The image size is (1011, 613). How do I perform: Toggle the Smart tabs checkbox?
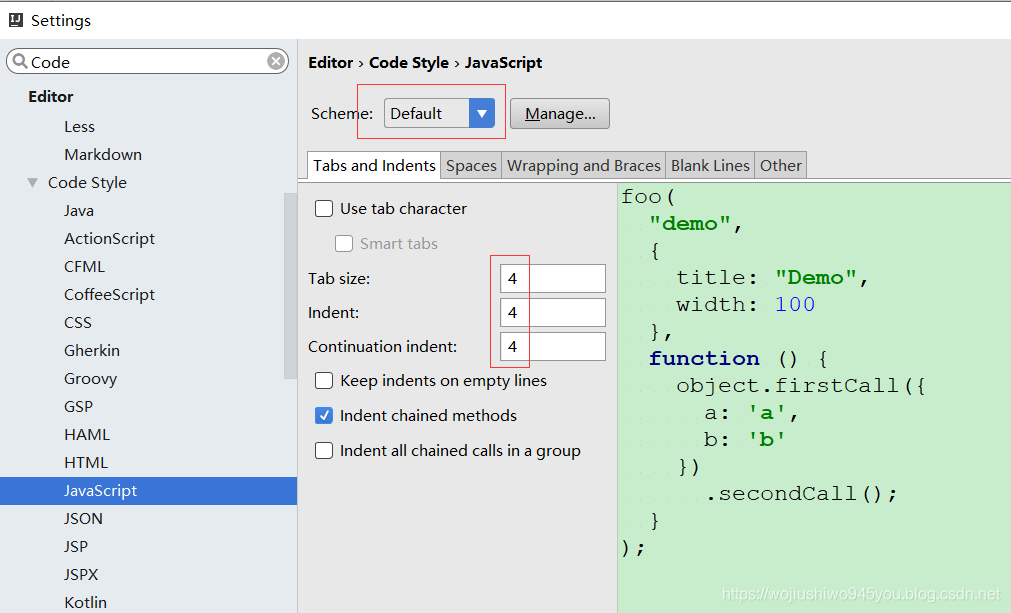tap(344, 244)
